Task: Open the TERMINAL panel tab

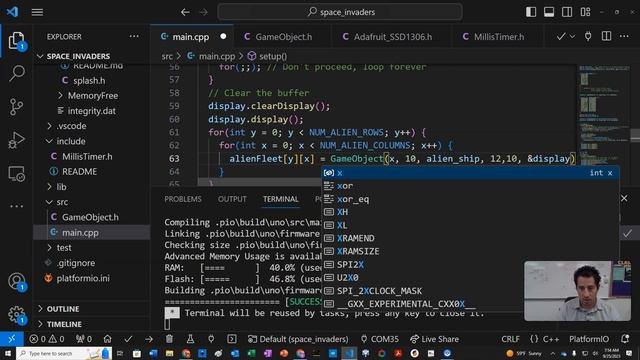Action: coord(280,199)
